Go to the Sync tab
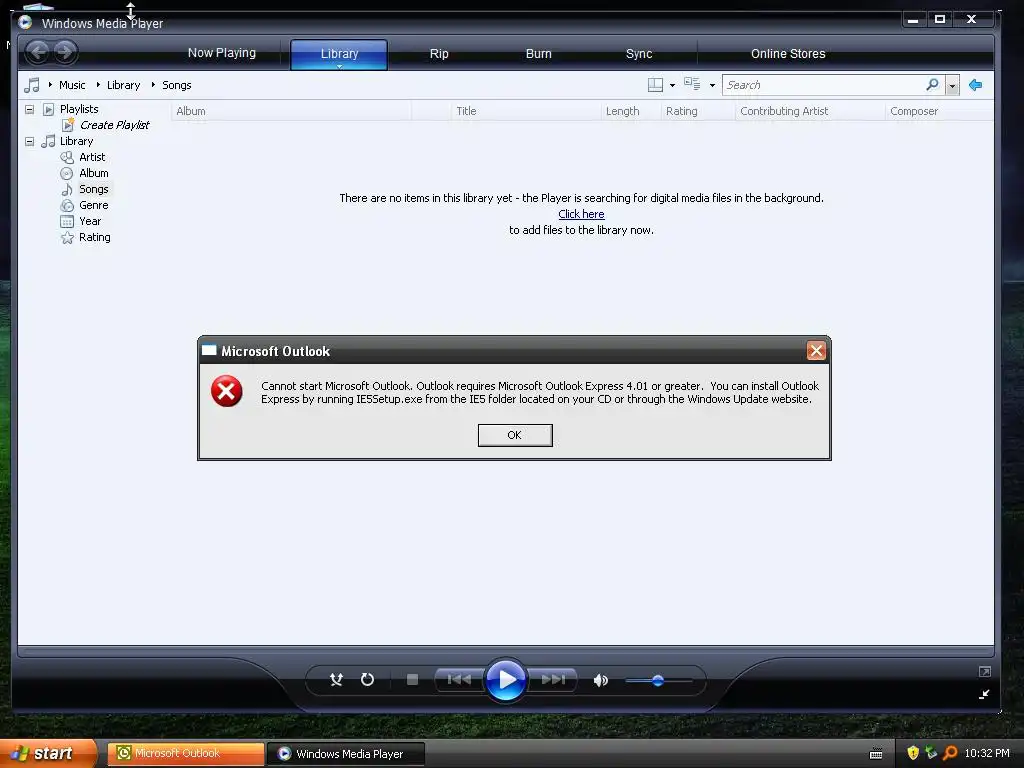 [x=639, y=54]
